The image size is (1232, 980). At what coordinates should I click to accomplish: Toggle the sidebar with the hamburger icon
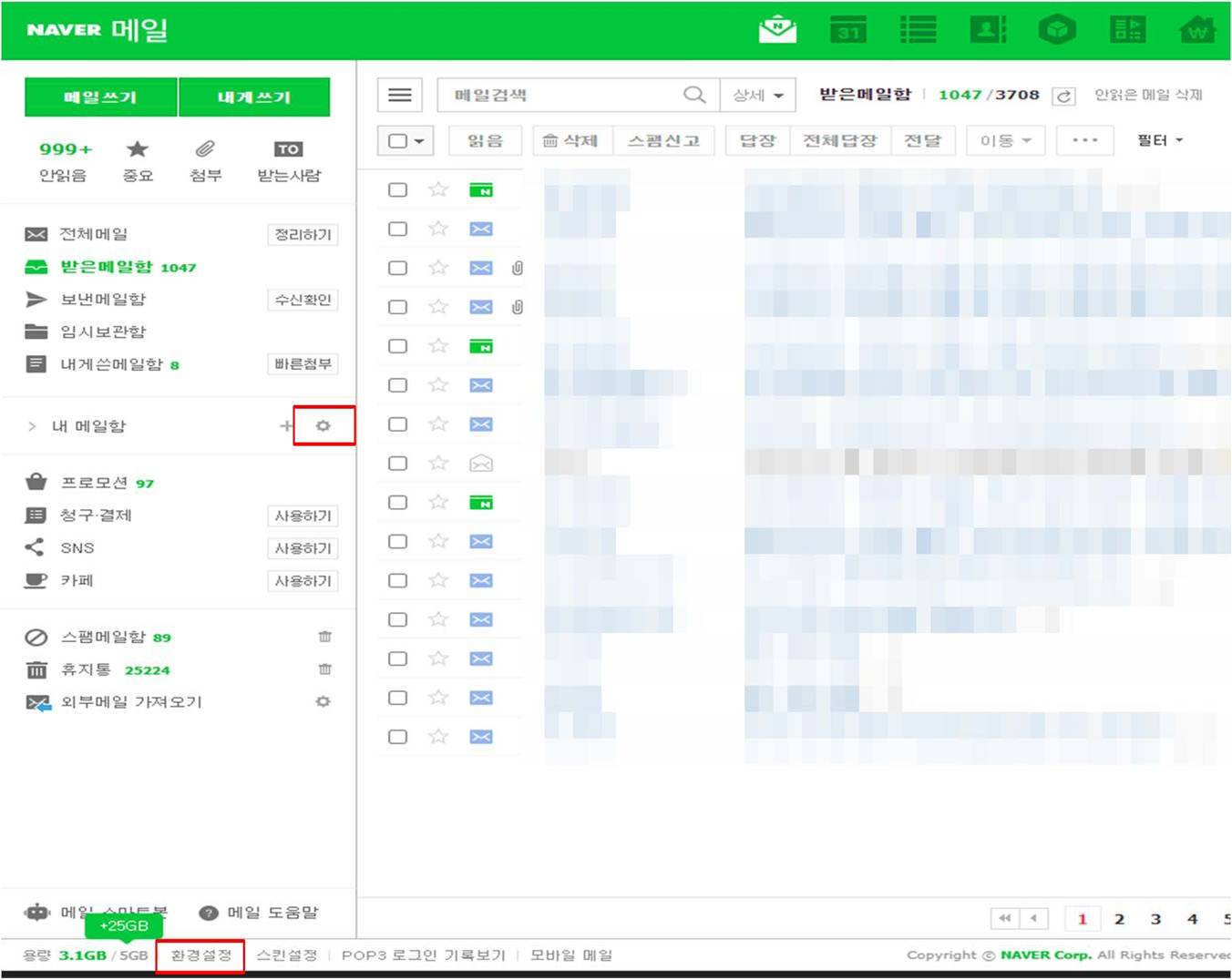[400, 95]
